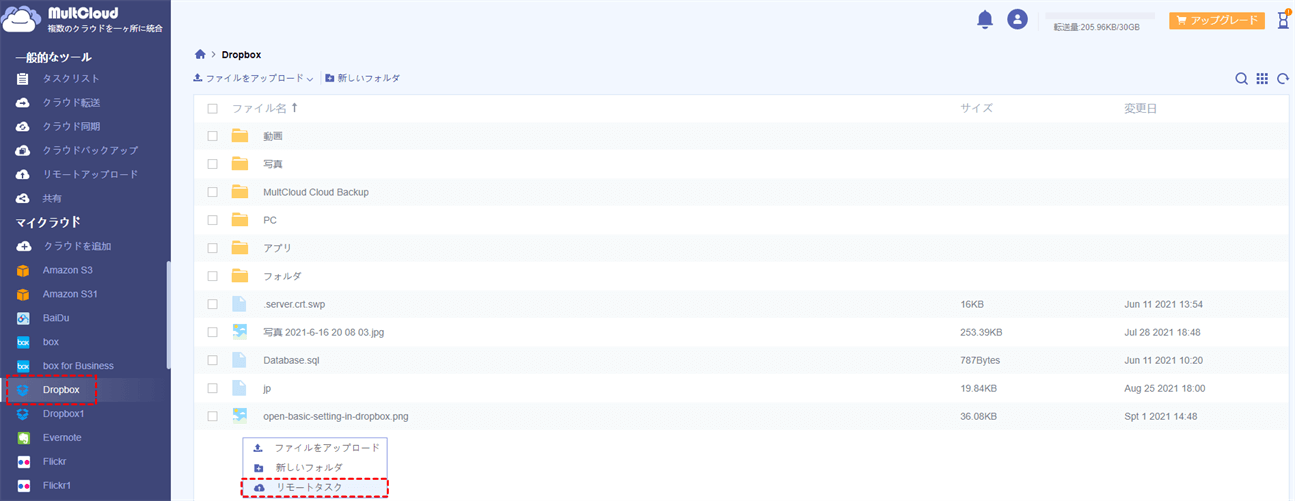Click the 253.39KB size value
Screen dimensions: 1295x501
pos(981,332)
